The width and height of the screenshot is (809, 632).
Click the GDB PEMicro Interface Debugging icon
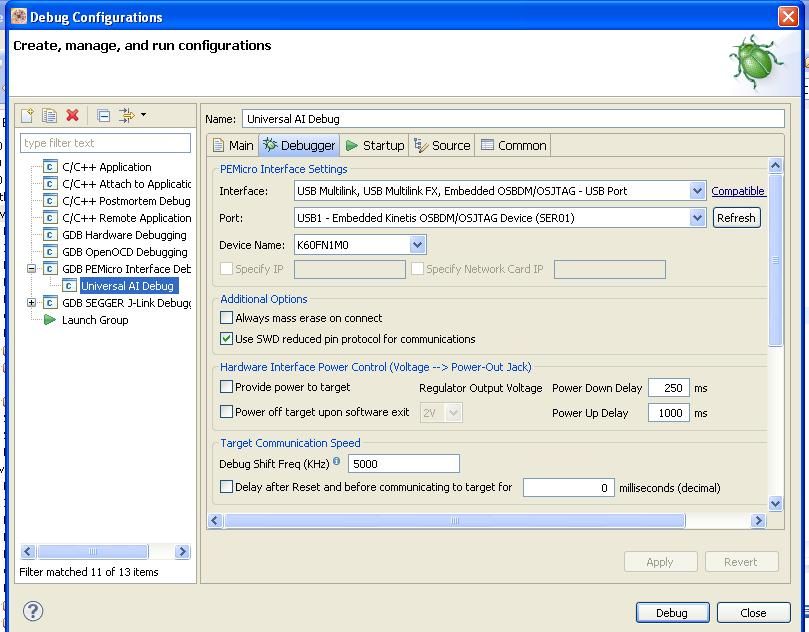50,269
